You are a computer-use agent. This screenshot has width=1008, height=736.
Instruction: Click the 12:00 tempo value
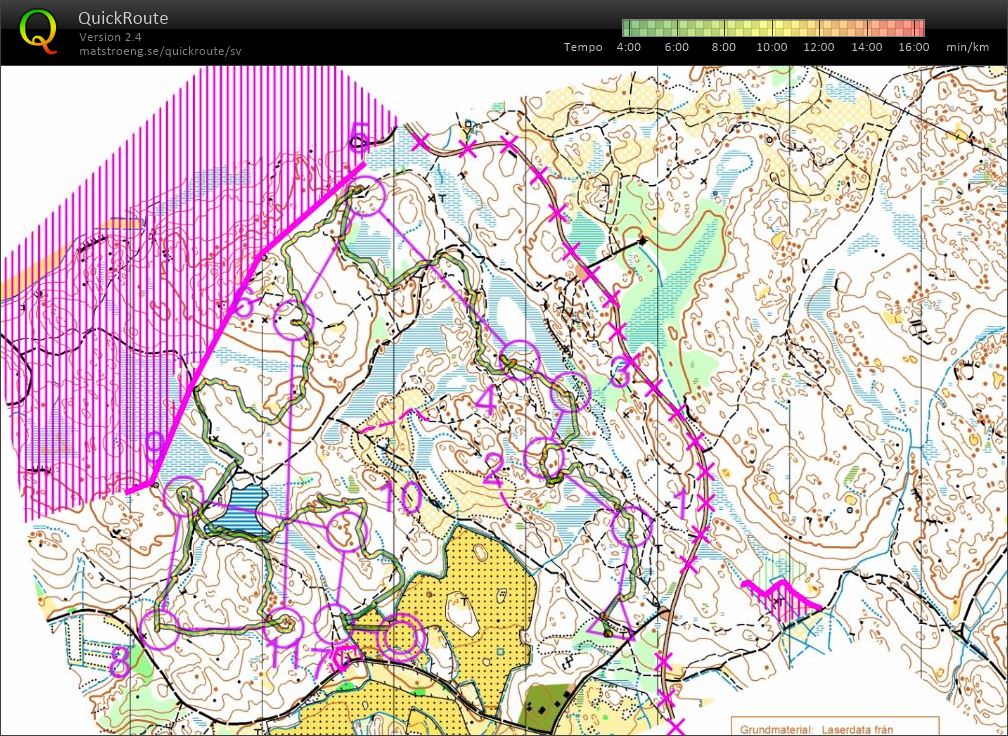point(819,47)
